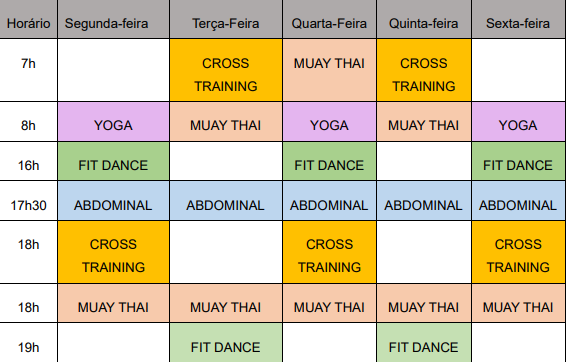Screen dimensions: 566x362
Task: Select the Horário column header
Action: click(28, 19)
